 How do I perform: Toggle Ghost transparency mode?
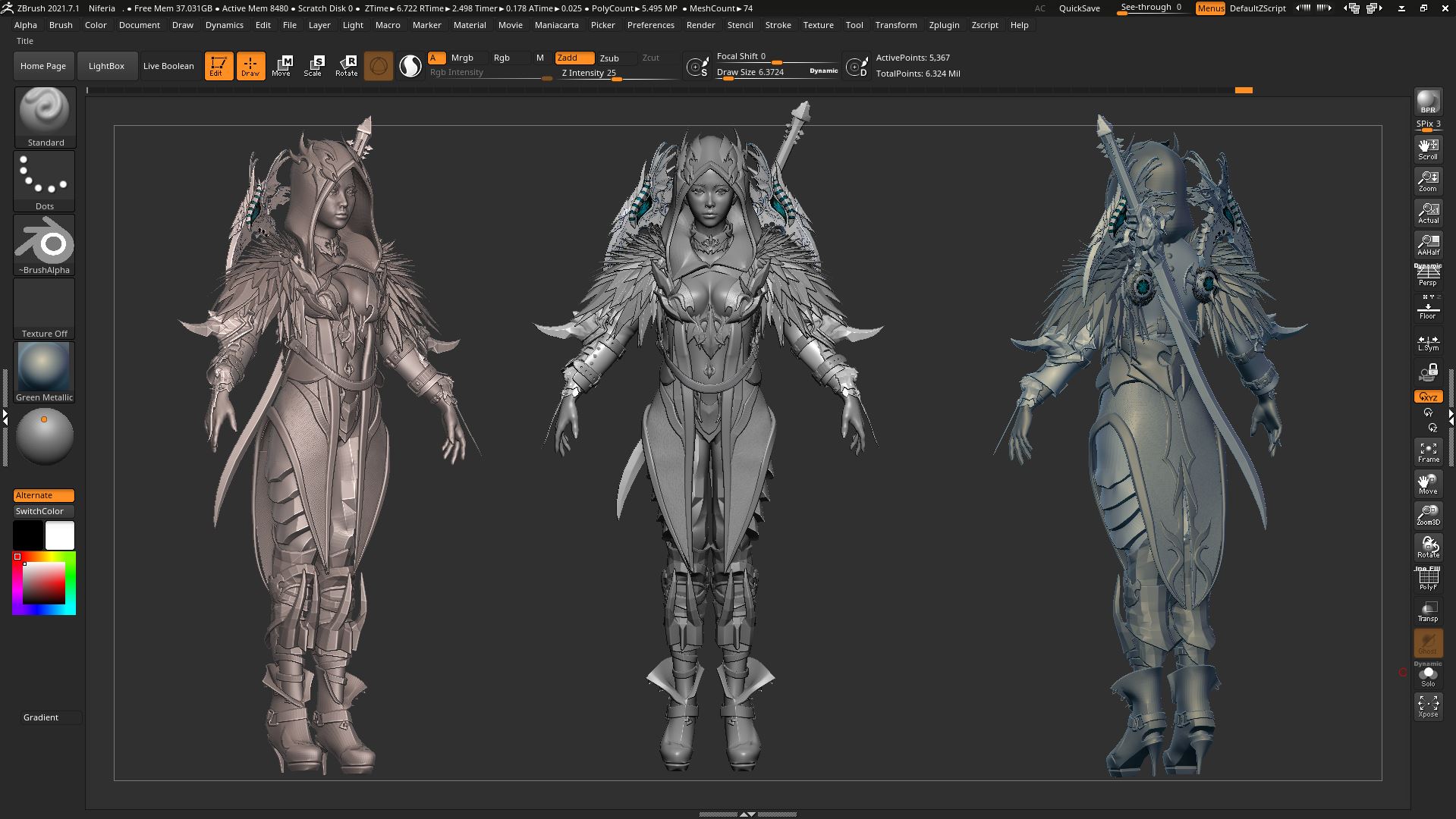coord(1428,643)
